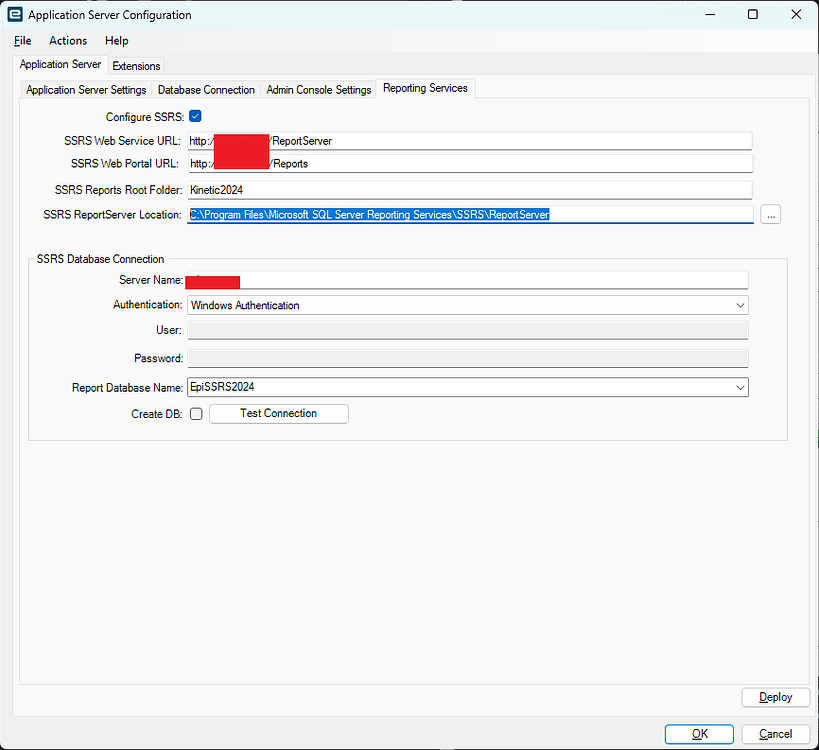Select the Application Server Settings tab
This screenshot has height=750, width=819.
[x=85, y=89]
